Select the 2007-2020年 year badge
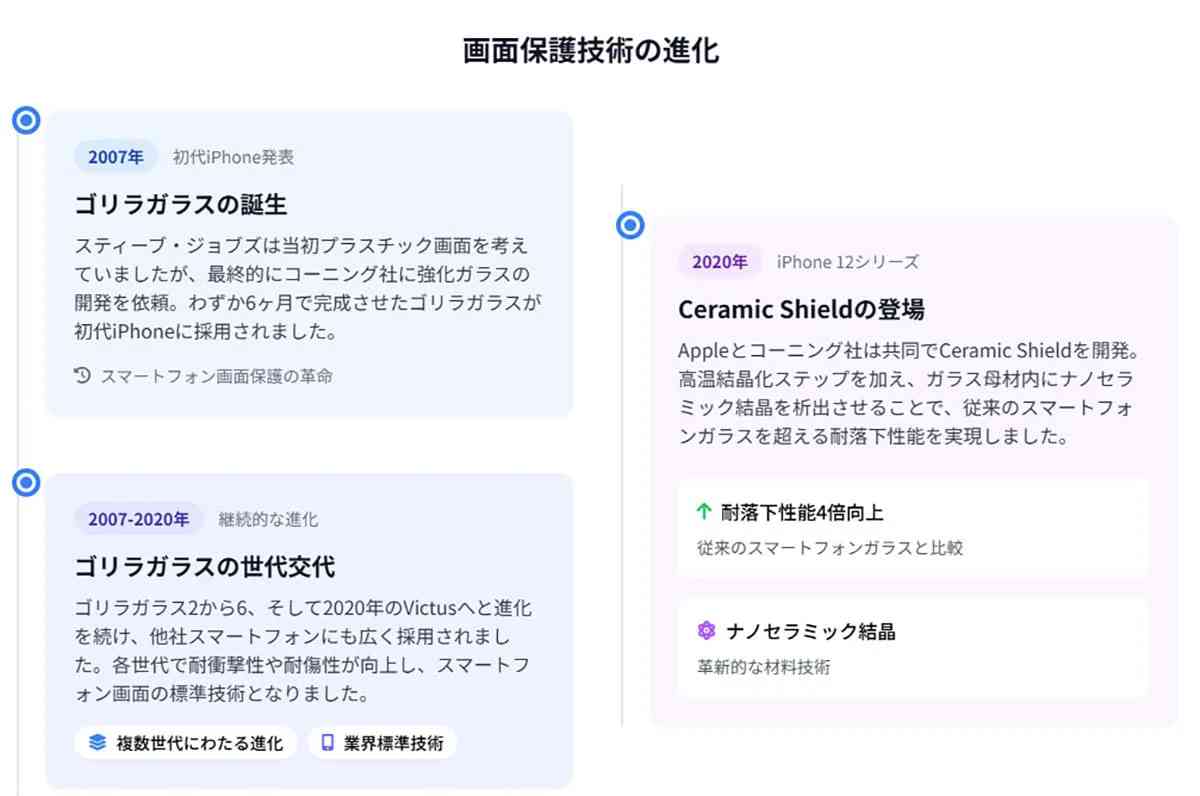The height and width of the screenshot is (796, 1200). [x=138, y=519]
